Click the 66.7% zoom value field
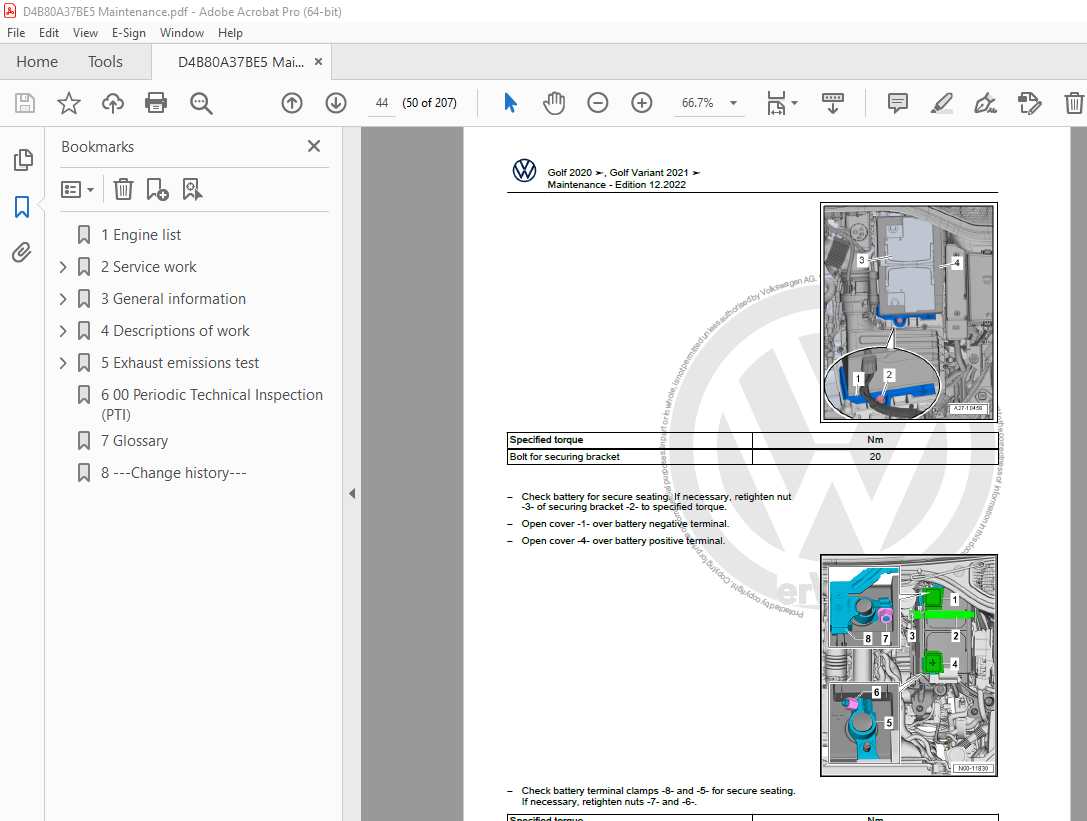Image resolution: width=1087 pixels, height=821 pixels. pos(697,103)
